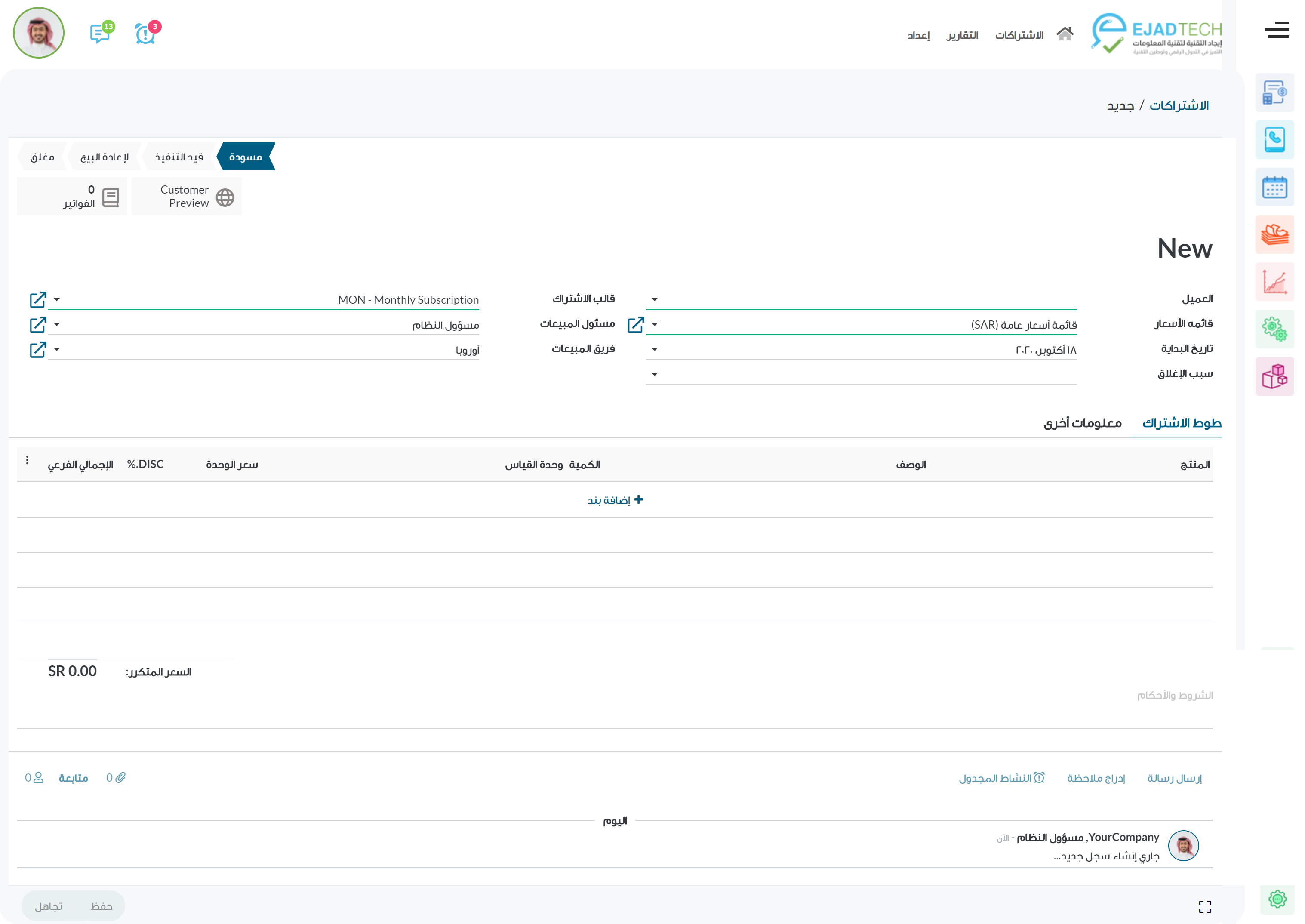Open activities clock icon with badge 3
The image size is (1305, 924).
coord(146,33)
